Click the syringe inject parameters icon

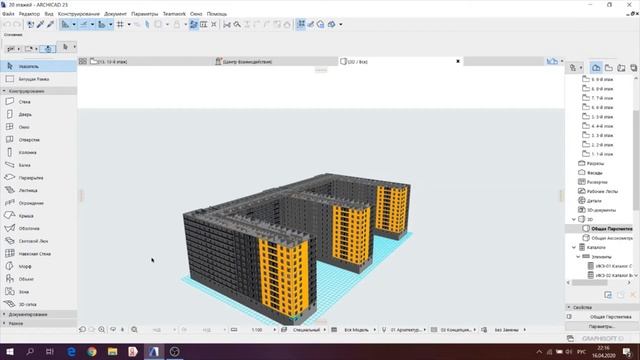(50, 24)
